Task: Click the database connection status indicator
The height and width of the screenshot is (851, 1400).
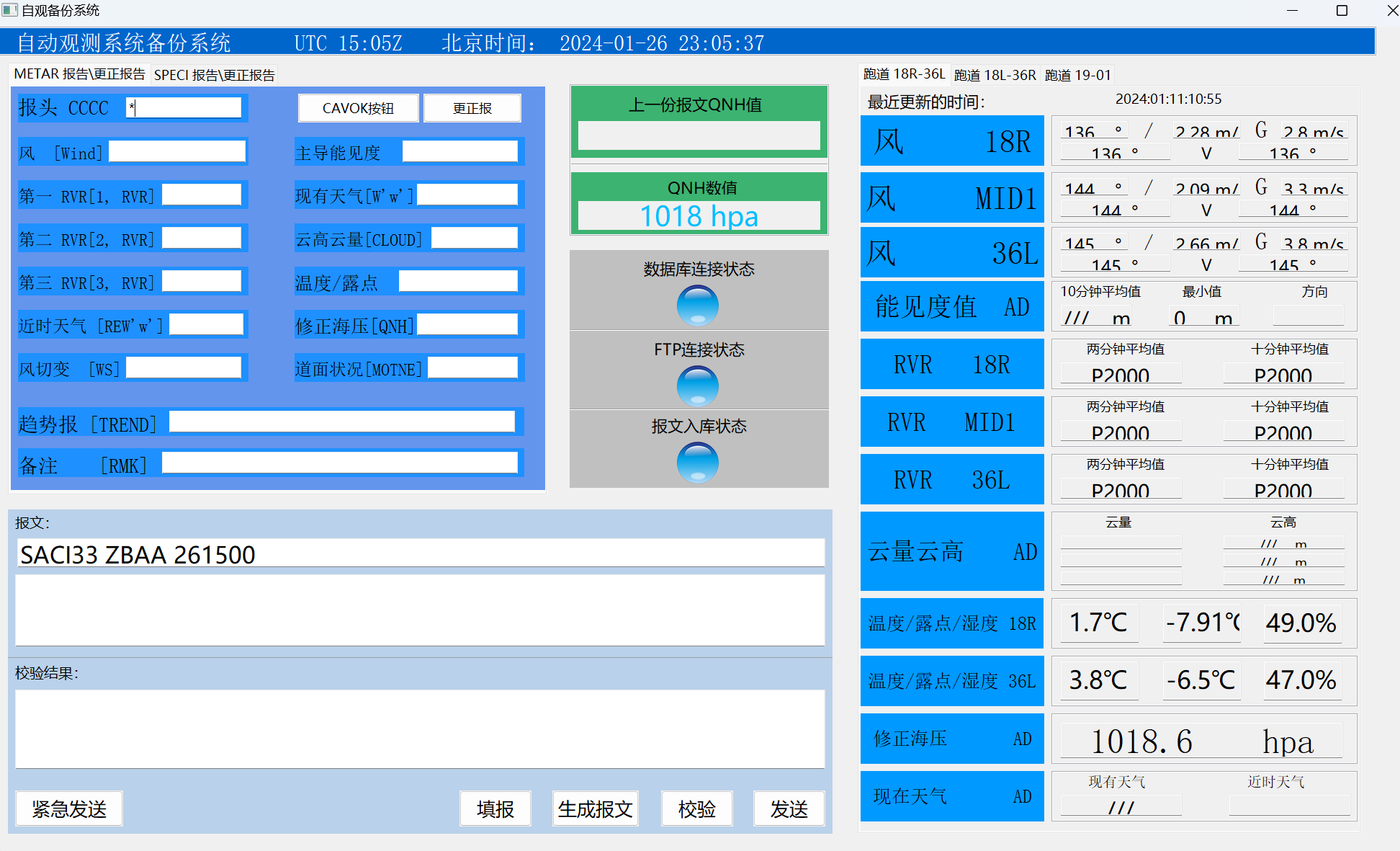Action: [697, 306]
